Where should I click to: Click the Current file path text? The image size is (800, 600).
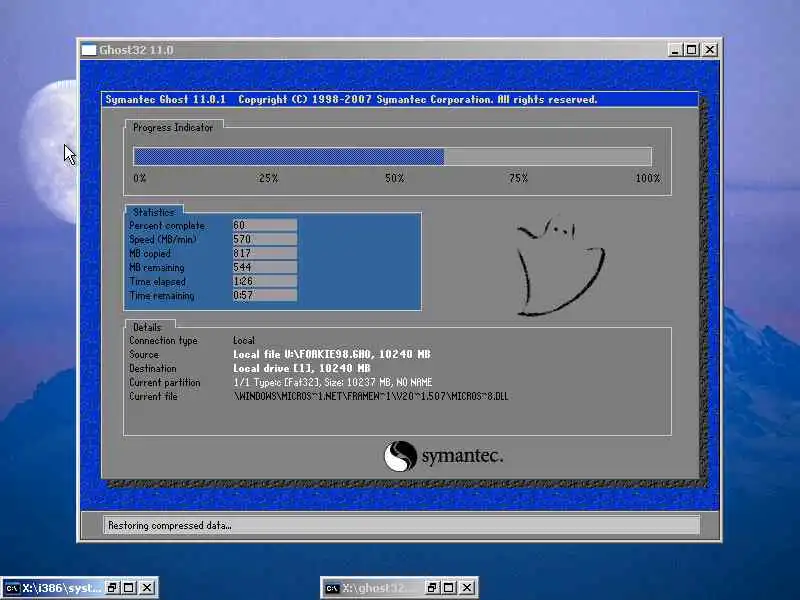tap(371, 396)
